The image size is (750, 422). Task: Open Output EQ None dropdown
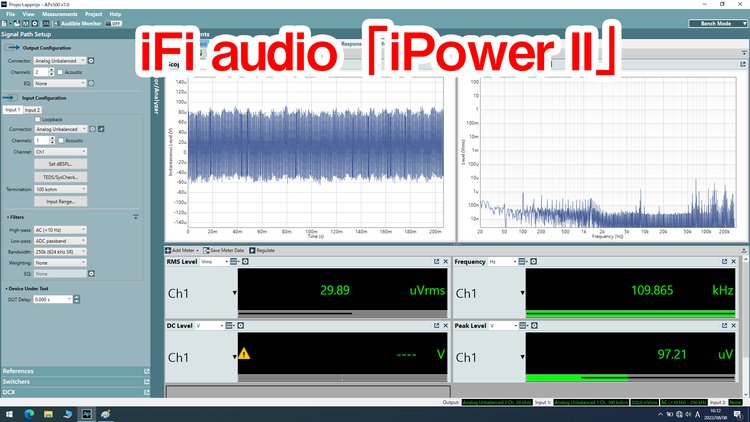[60, 83]
